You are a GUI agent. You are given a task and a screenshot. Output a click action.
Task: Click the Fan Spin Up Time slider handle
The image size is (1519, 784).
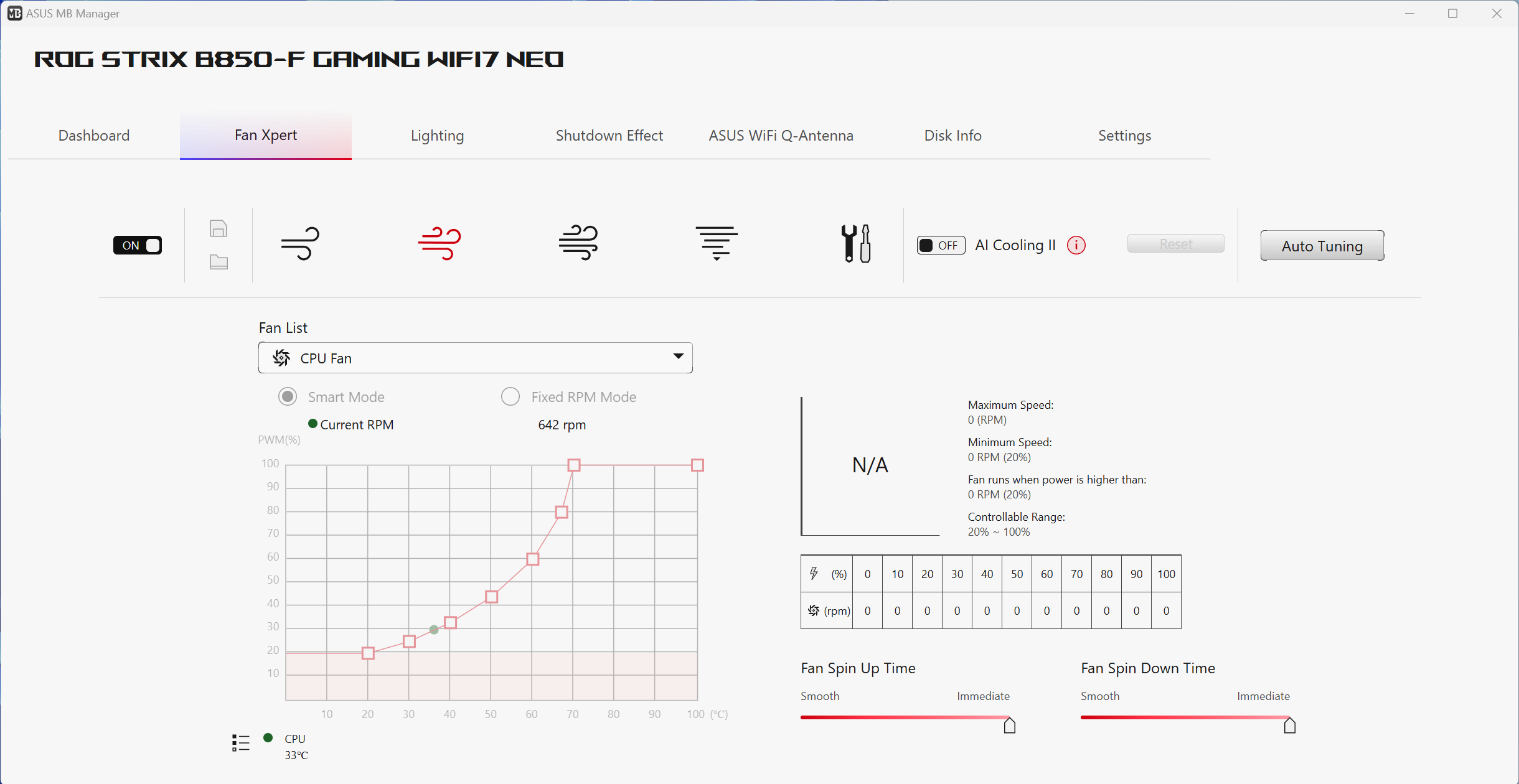[x=1010, y=726]
